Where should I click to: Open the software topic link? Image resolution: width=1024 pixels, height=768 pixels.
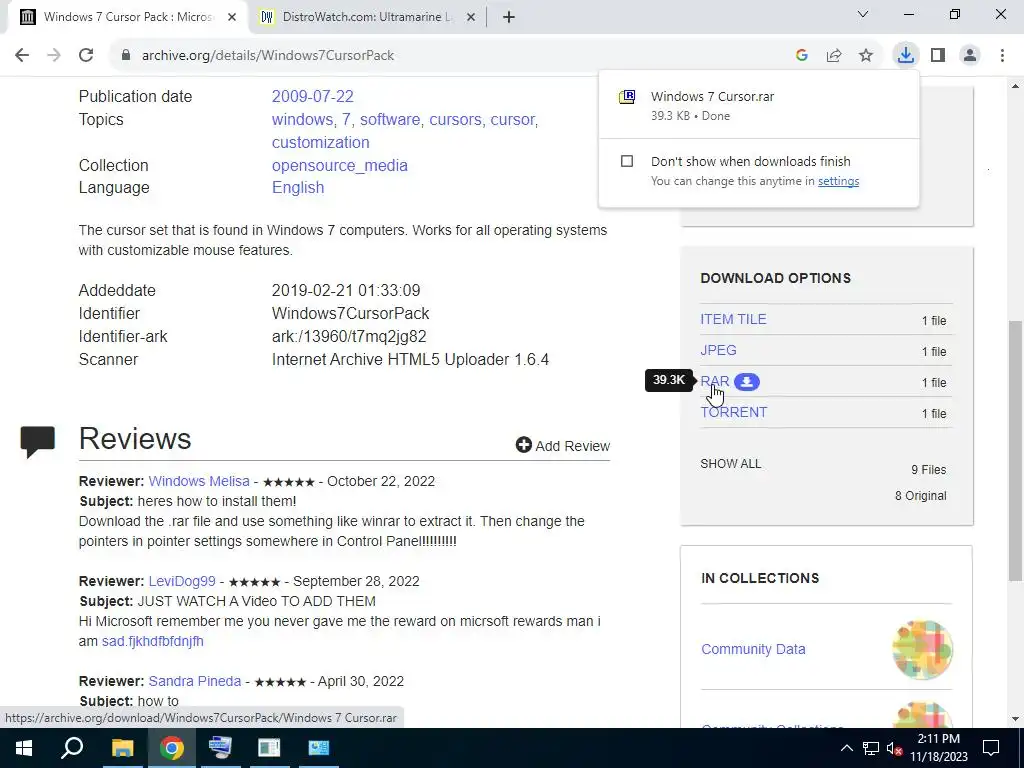[x=390, y=120]
